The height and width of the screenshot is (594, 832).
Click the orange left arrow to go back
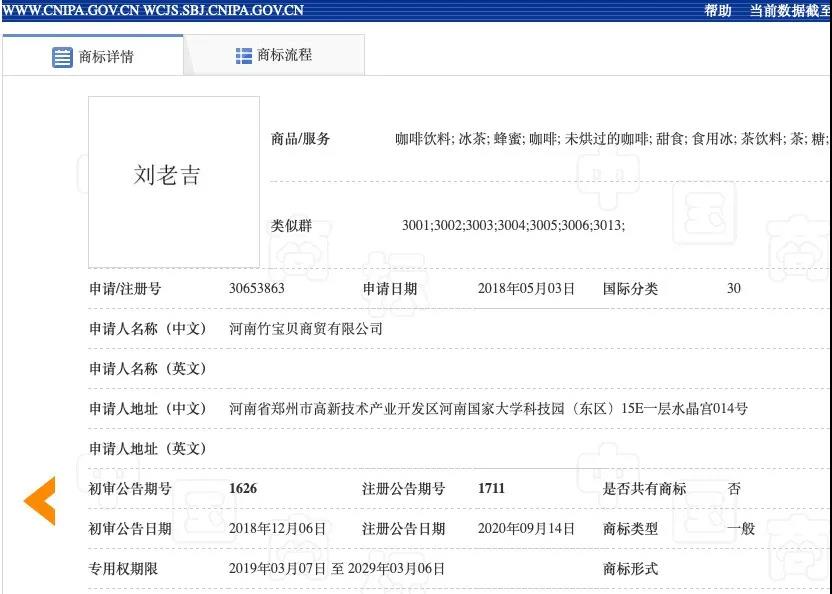(x=40, y=501)
